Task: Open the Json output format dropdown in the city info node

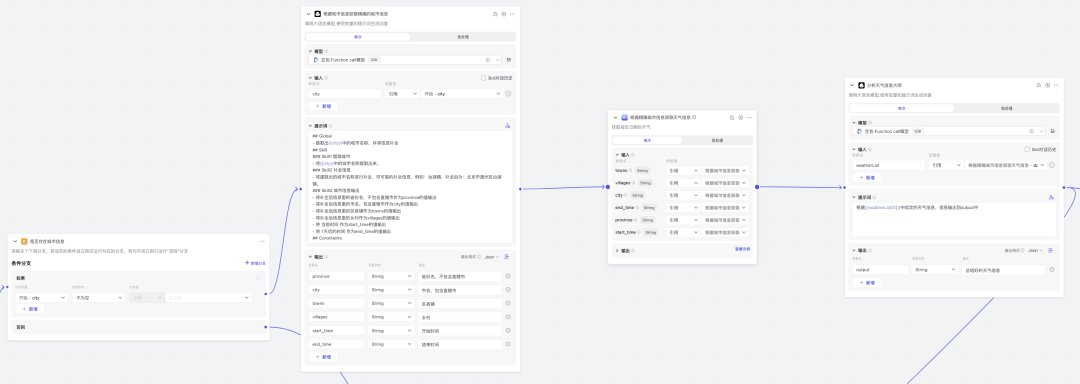Action: tap(491, 257)
